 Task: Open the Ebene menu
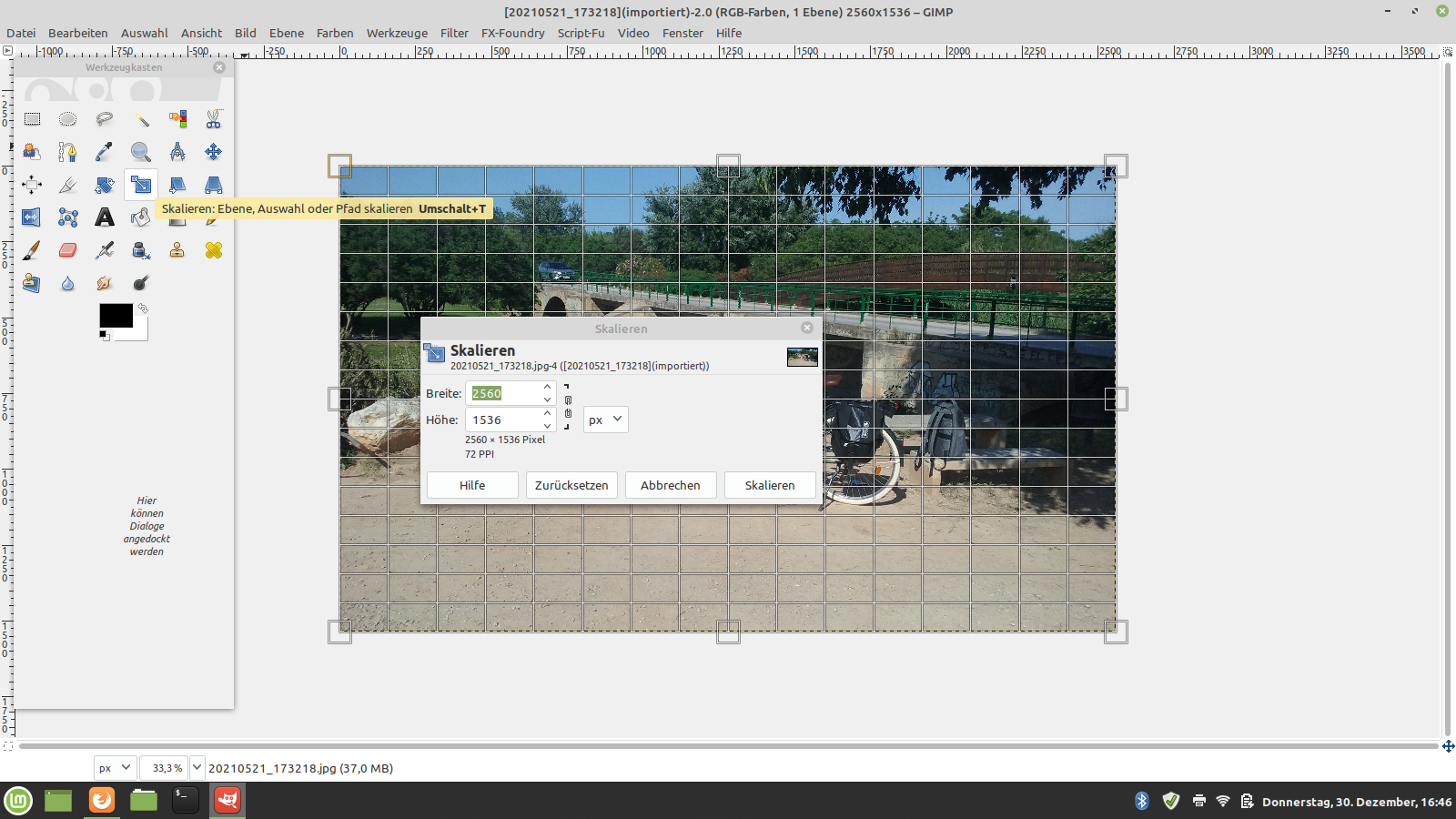[x=286, y=33]
